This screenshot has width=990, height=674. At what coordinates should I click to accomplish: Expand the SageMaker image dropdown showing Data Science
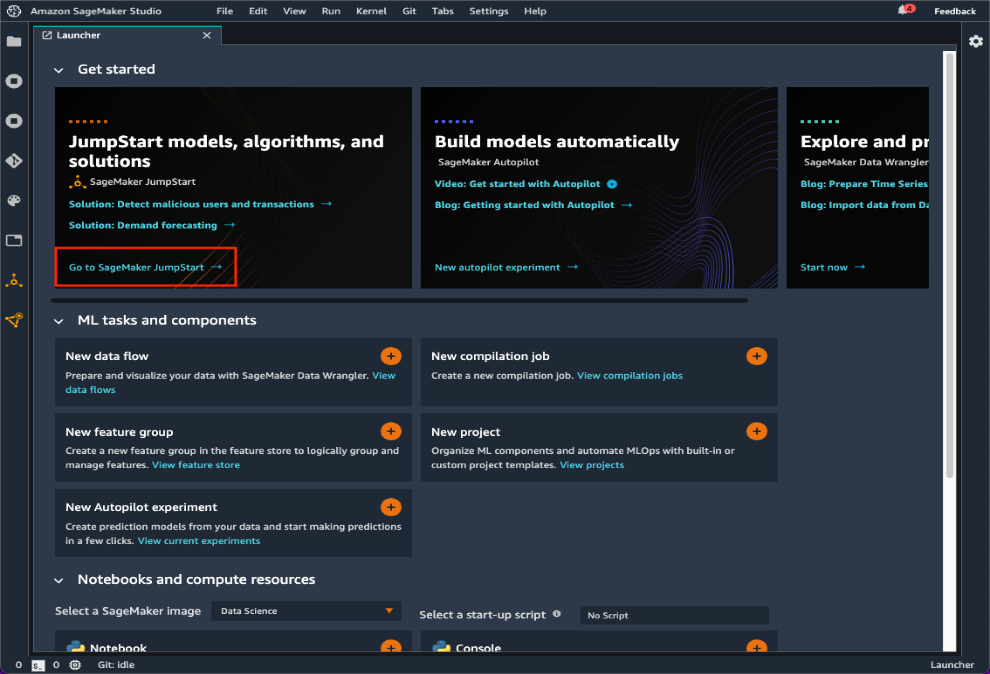coord(305,610)
